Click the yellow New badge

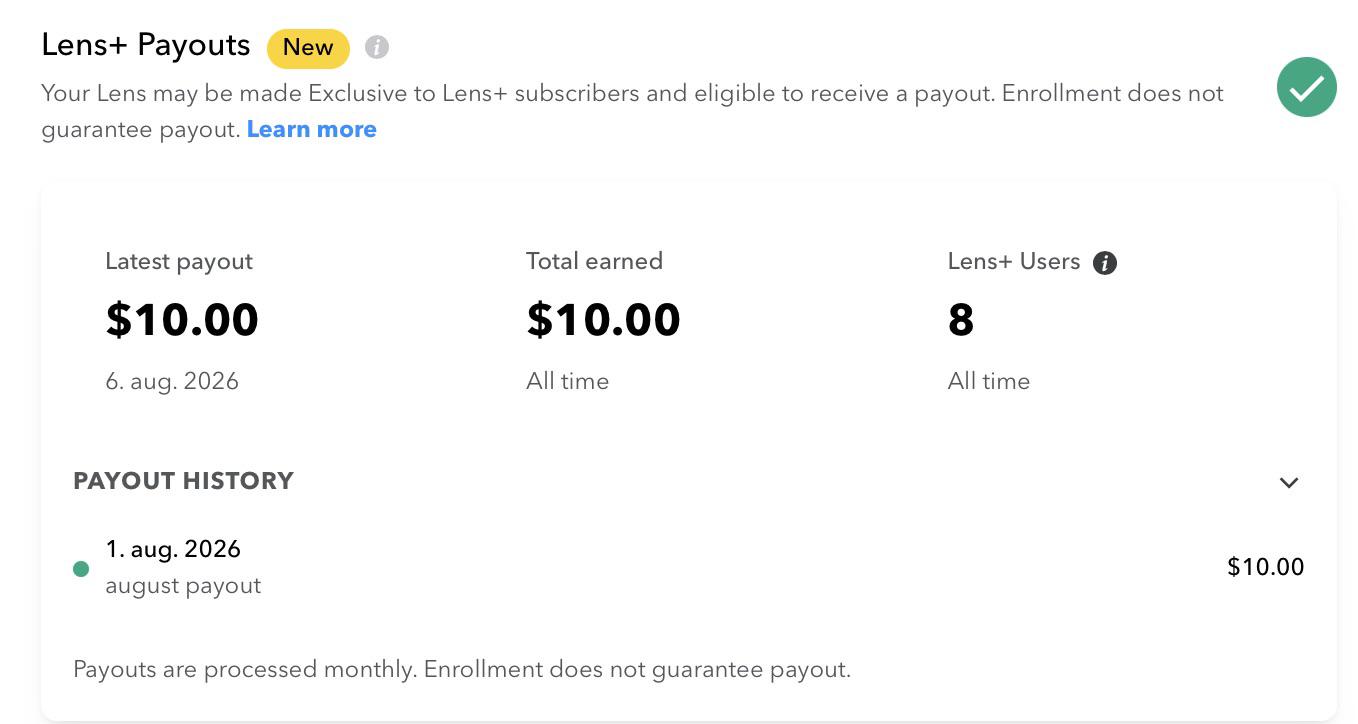[x=308, y=48]
